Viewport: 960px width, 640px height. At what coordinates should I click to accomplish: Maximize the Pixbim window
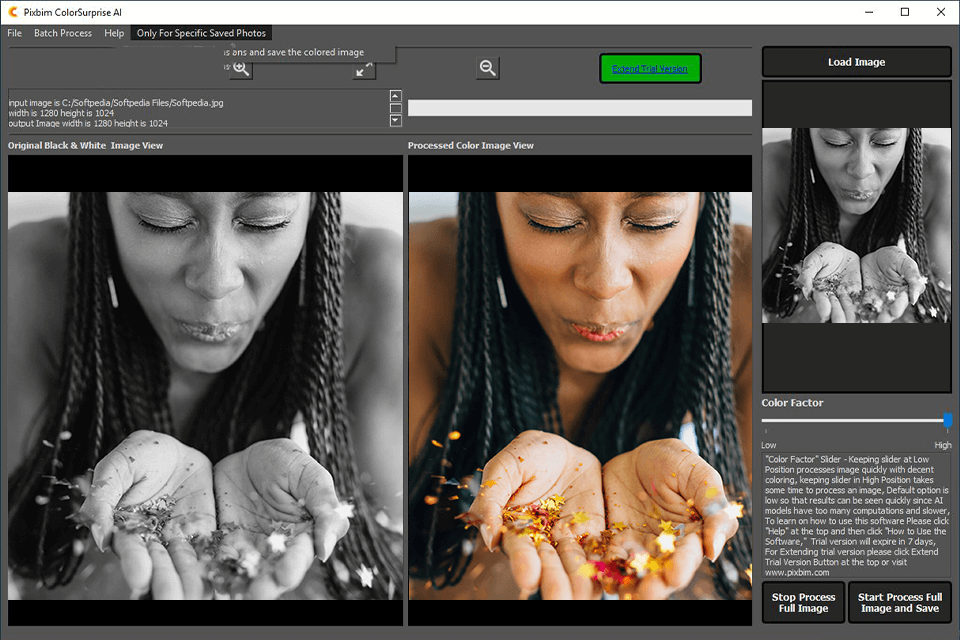pyautogui.click(x=905, y=12)
